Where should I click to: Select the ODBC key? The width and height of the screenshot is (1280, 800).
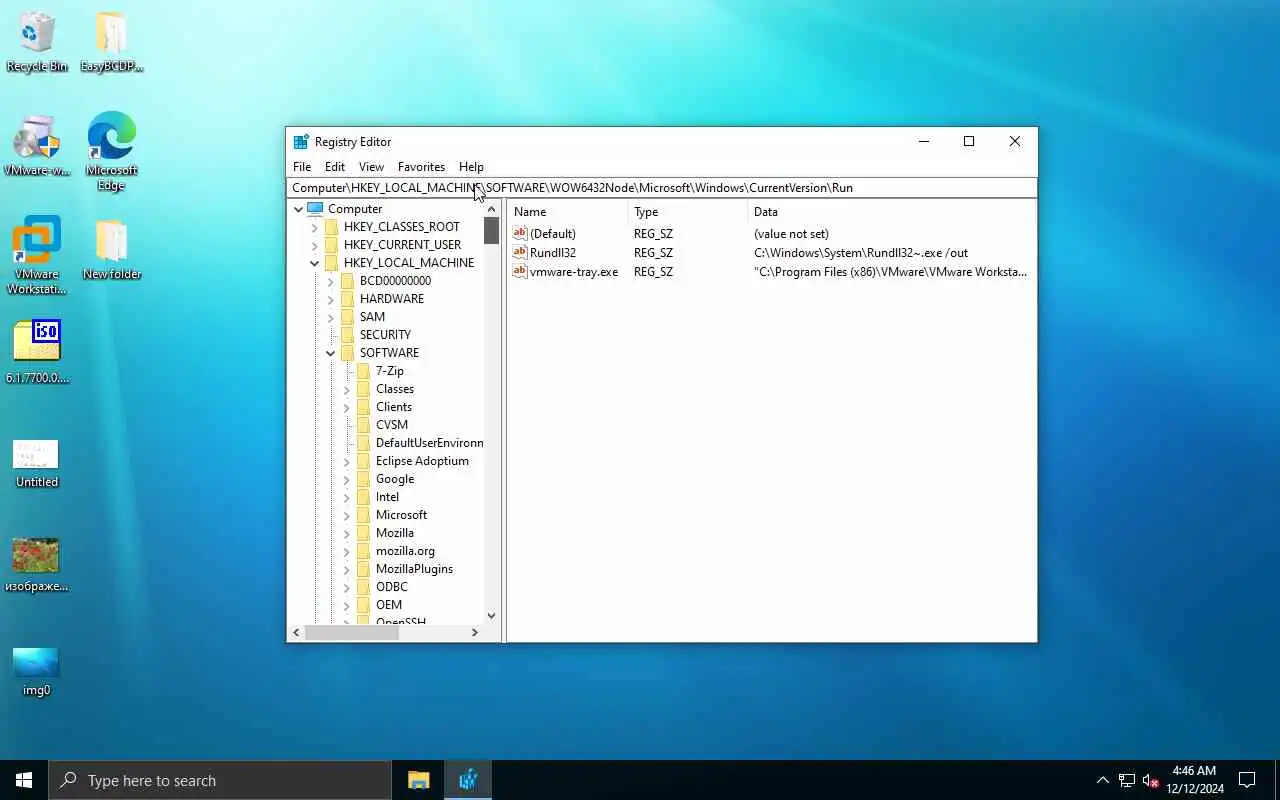(x=391, y=587)
